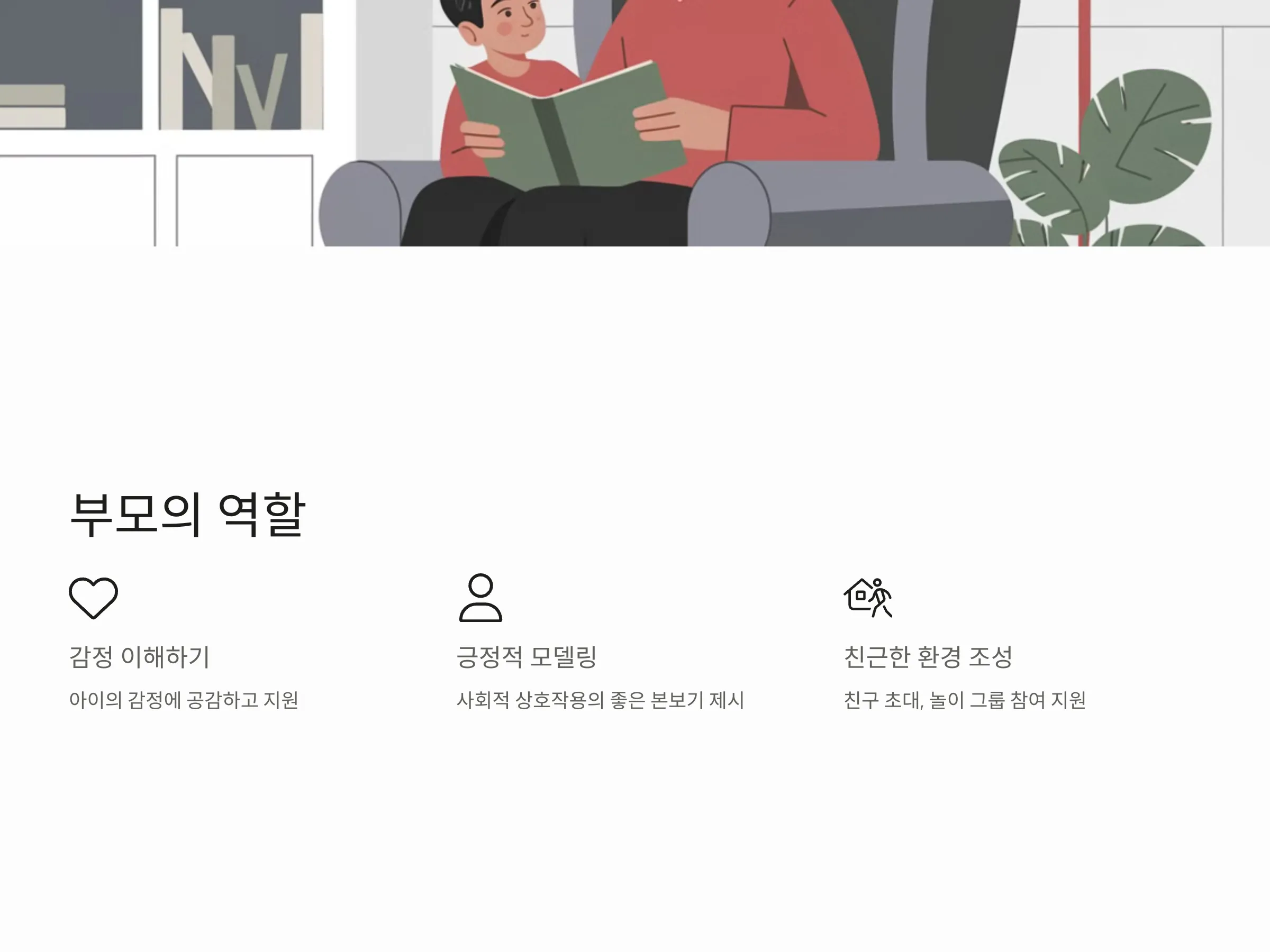This screenshot has height=952, width=1270.
Task: Select text 친구 초대, 놀이 그룹 참여 지원
Action: [965, 700]
